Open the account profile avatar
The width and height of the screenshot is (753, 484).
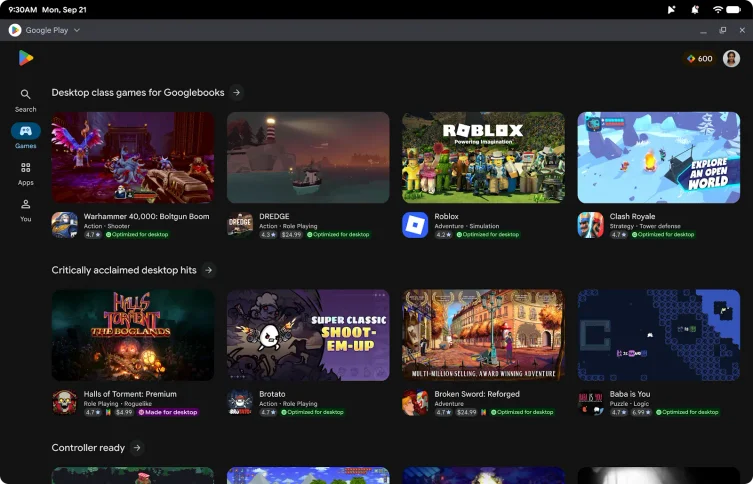[x=731, y=59]
